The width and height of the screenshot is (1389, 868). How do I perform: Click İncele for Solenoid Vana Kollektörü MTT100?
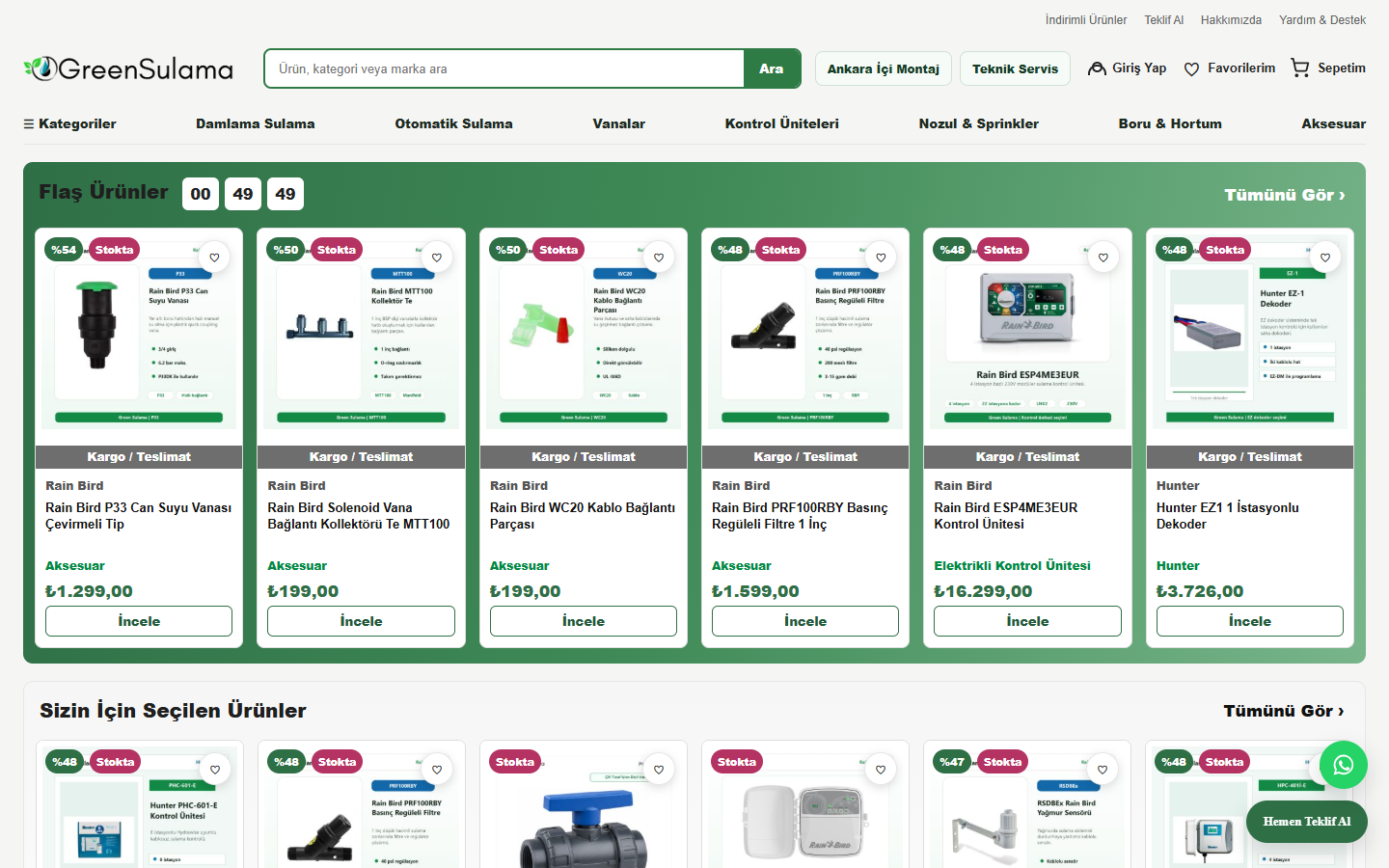pyautogui.click(x=361, y=621)
